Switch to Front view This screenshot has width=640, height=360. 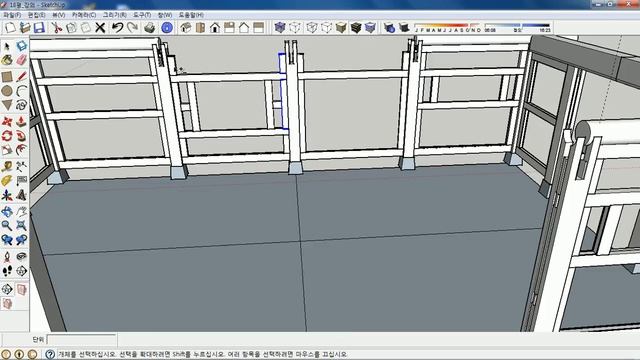tap(215, 28)
